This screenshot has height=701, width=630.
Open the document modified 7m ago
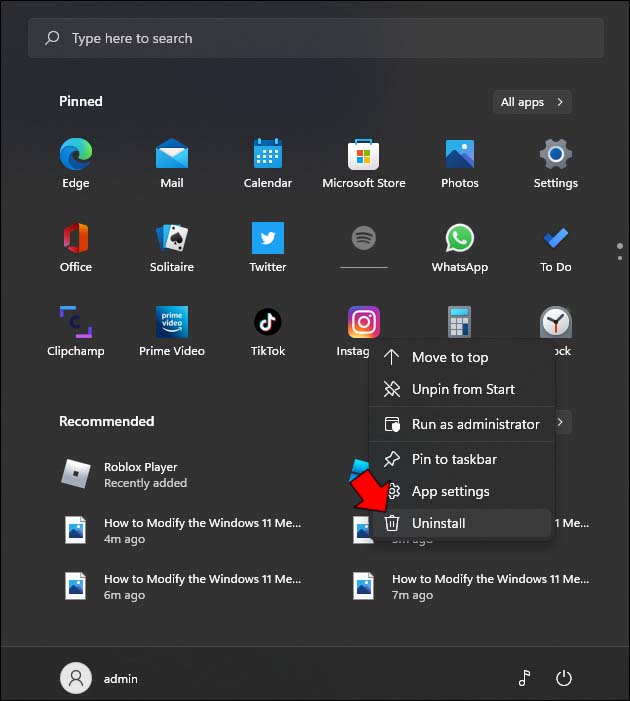(x=472, y=586)
